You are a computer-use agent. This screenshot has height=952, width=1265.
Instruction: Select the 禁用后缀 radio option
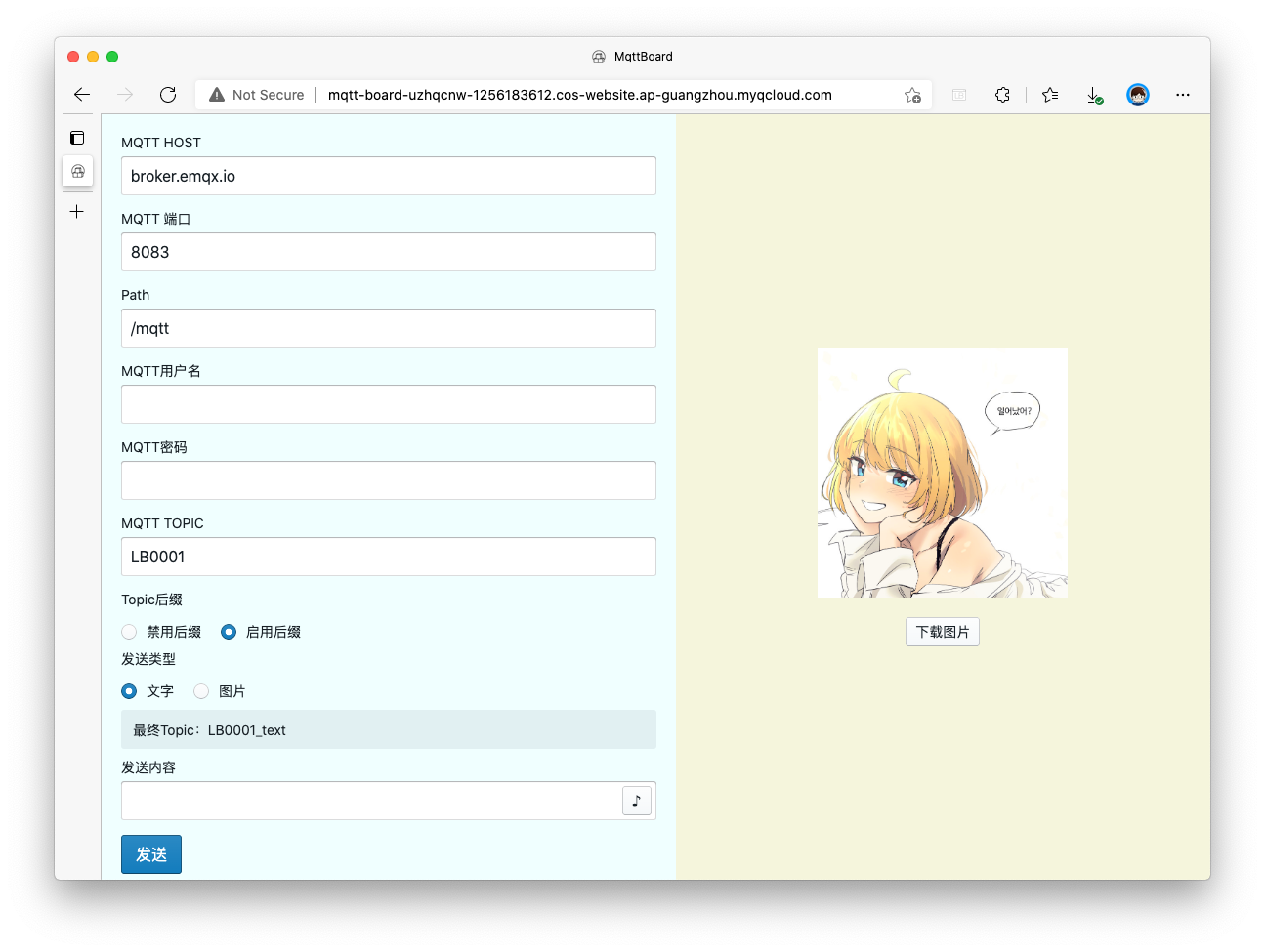[x=129, y=632]
